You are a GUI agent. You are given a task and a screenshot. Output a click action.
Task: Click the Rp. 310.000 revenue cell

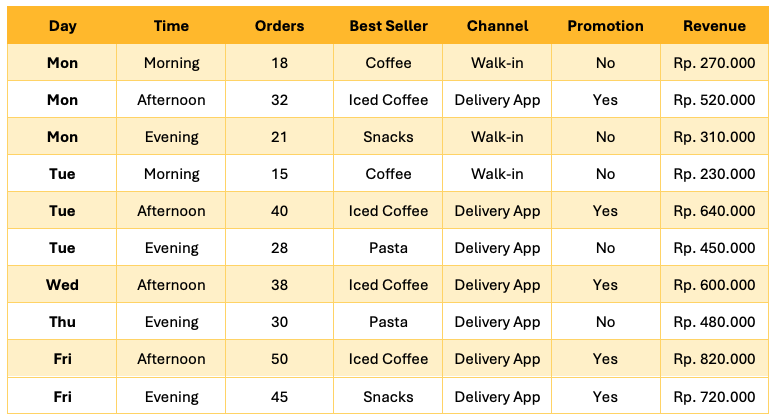click(714, 137)
